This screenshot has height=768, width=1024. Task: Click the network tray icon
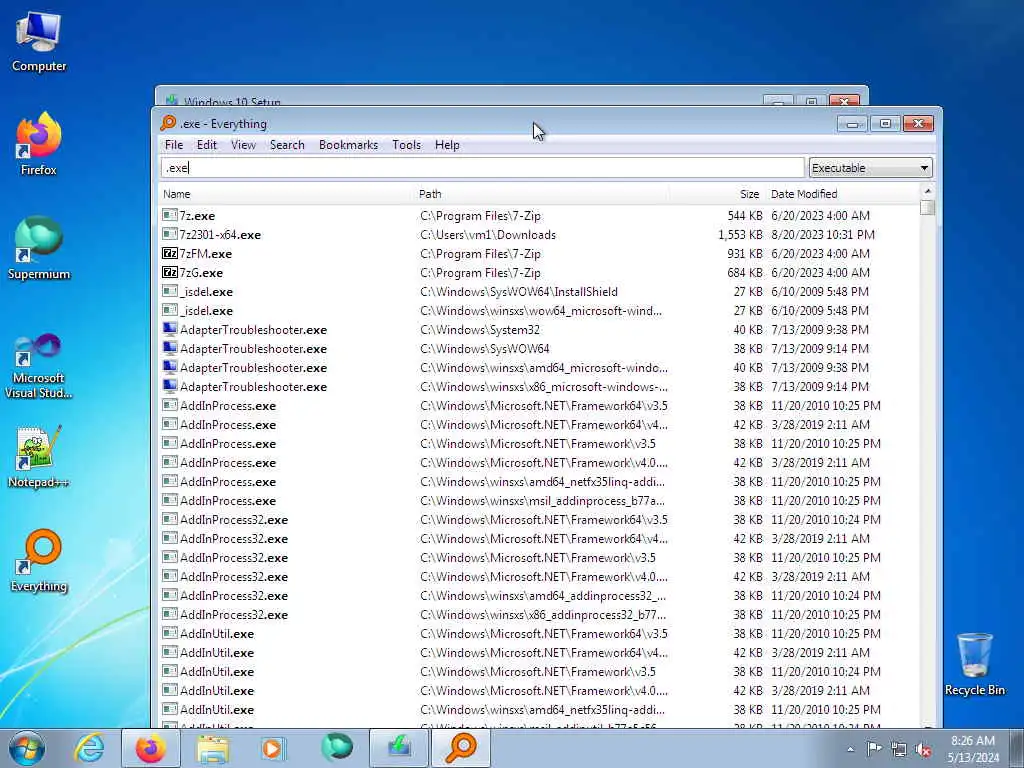coord(899,750)
